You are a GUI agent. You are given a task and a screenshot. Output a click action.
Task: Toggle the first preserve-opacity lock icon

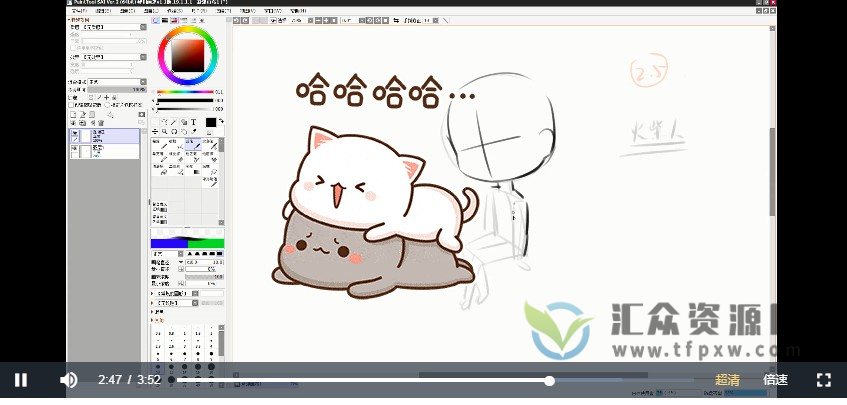click(91, 98)
